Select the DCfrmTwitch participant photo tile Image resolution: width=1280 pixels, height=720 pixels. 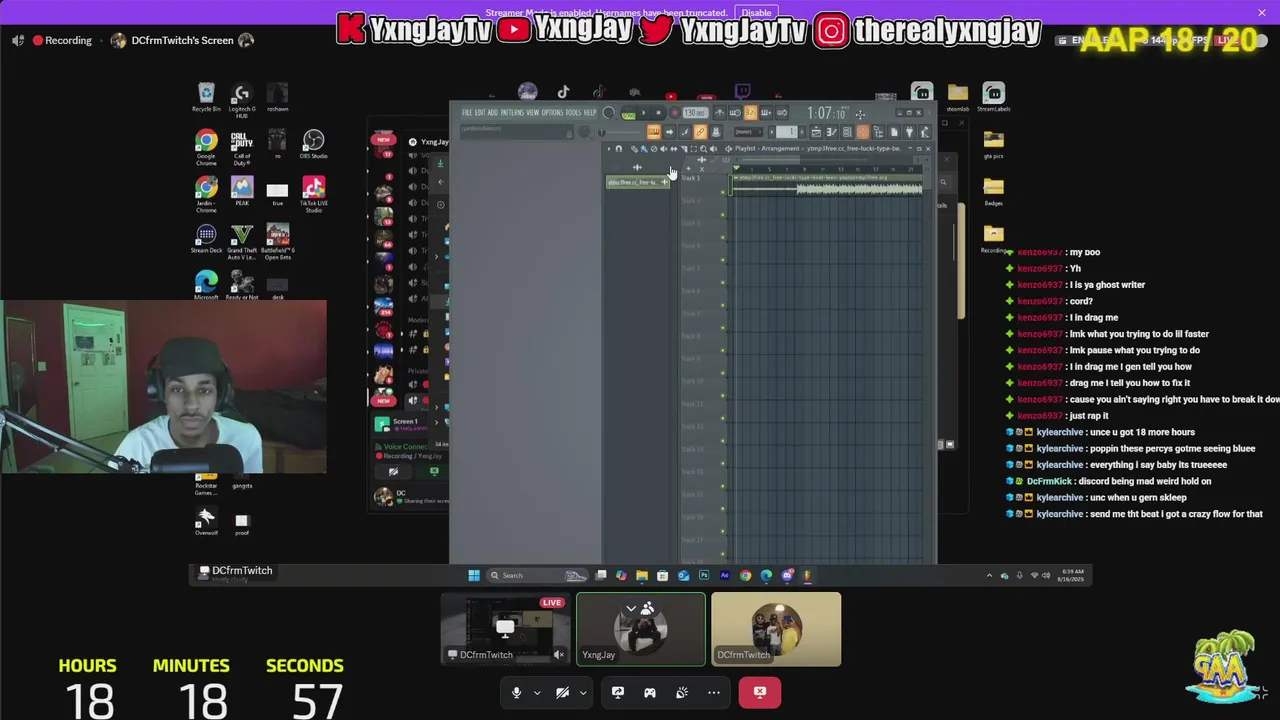coord(776,629)
